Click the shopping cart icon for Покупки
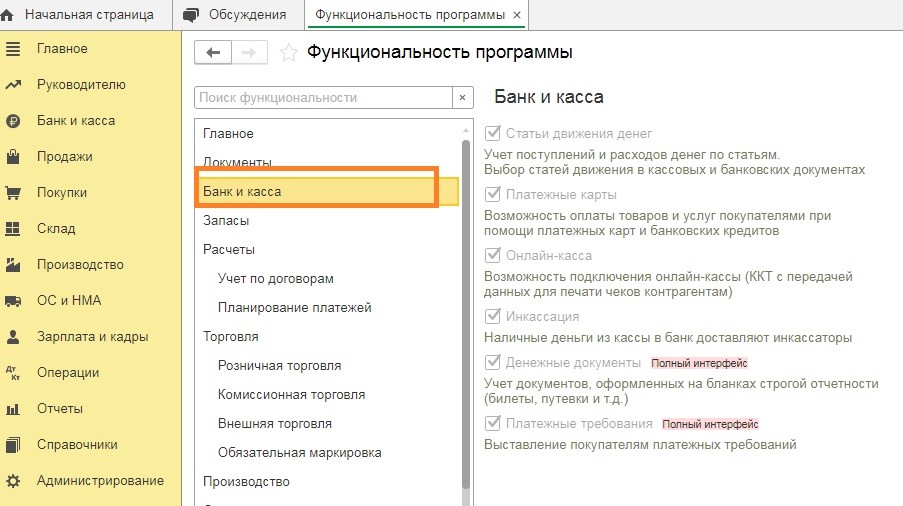 click(13, 193)
